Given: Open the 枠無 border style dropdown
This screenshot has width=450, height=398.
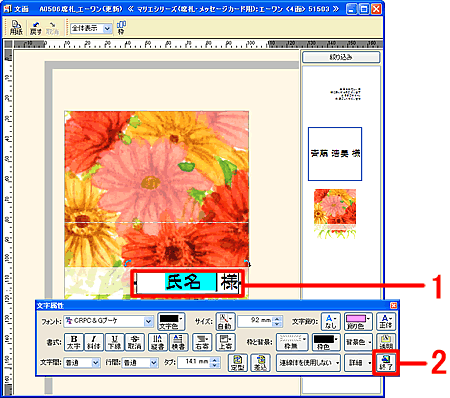Looking at the screenshot, I should pyautogui.click(x=291, y=342).
